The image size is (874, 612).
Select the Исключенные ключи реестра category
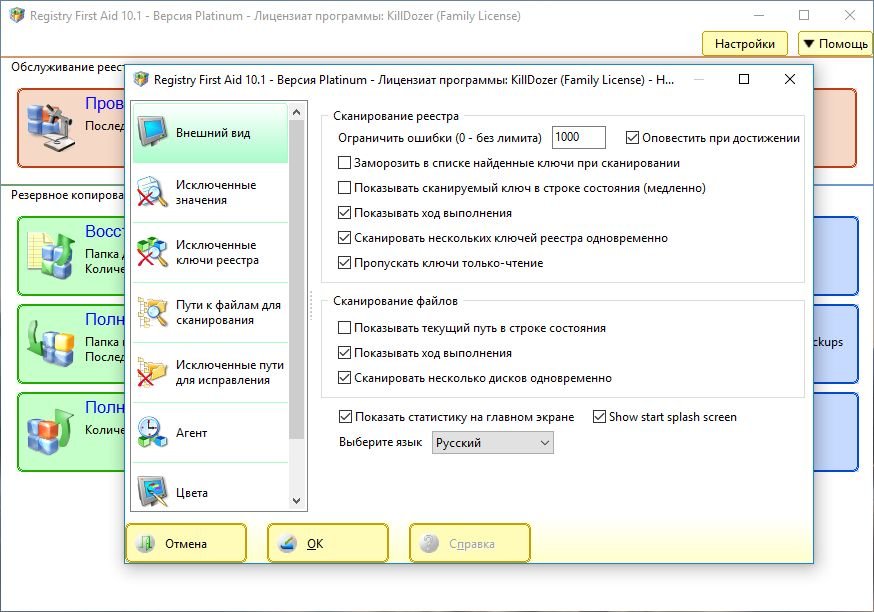[211, 252]
